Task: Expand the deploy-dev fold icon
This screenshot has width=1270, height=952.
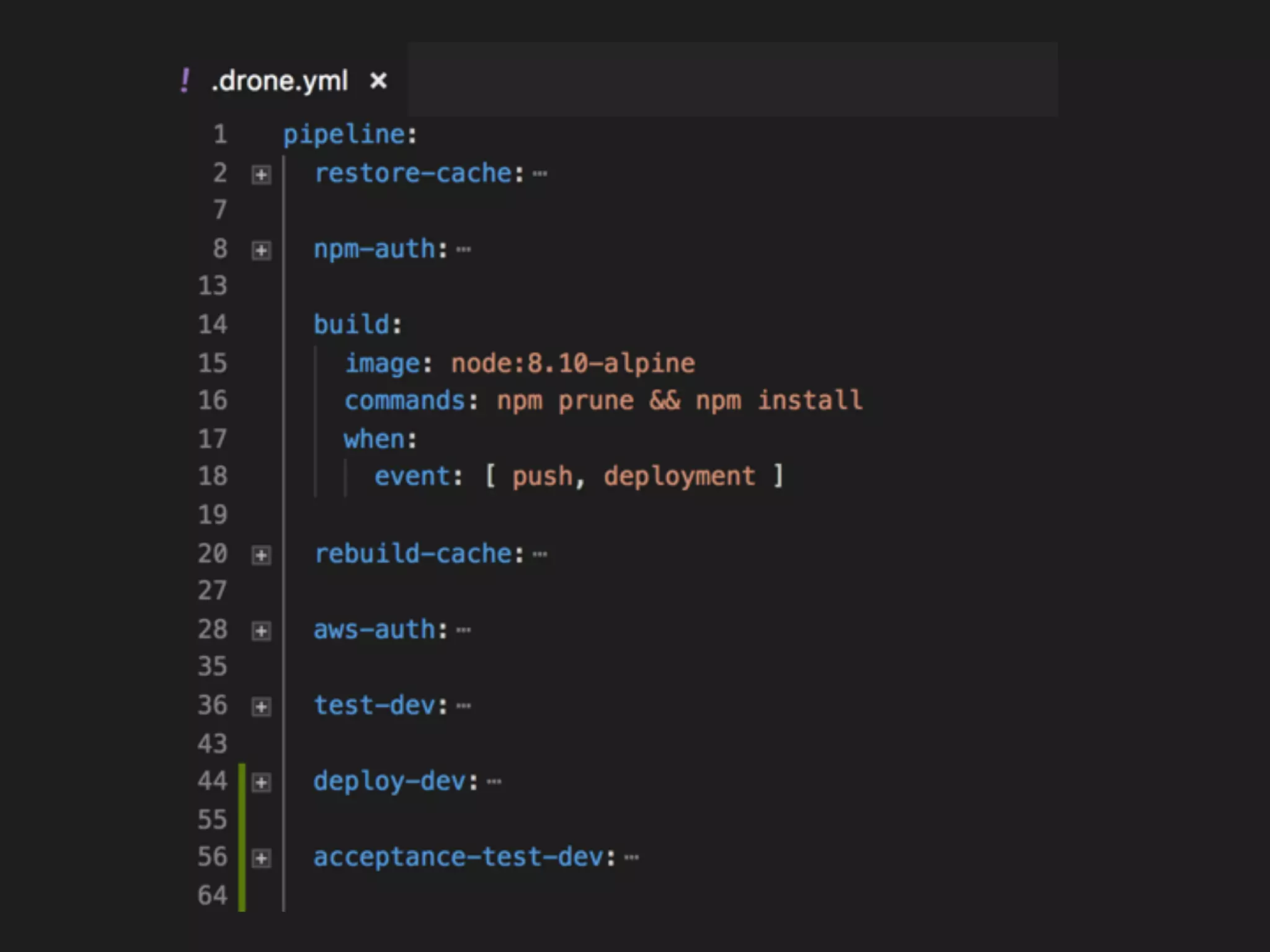Action: 261,782
